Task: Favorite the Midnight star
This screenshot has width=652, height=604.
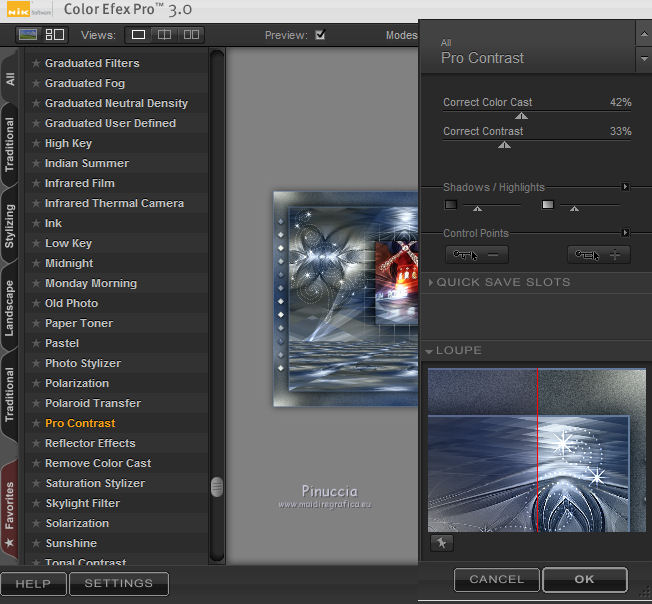Action: point(36,263)
